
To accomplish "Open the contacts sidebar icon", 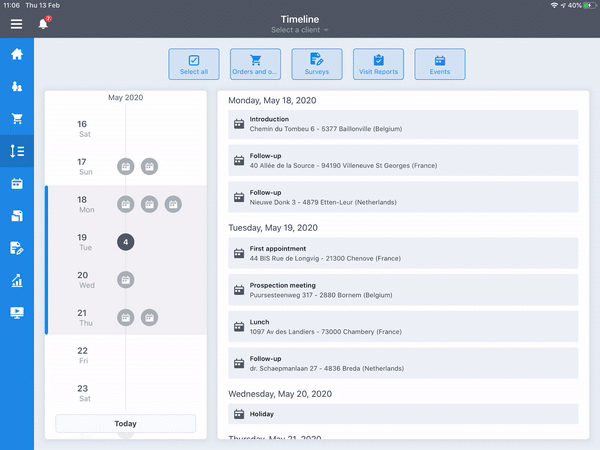I will point(17,87).
